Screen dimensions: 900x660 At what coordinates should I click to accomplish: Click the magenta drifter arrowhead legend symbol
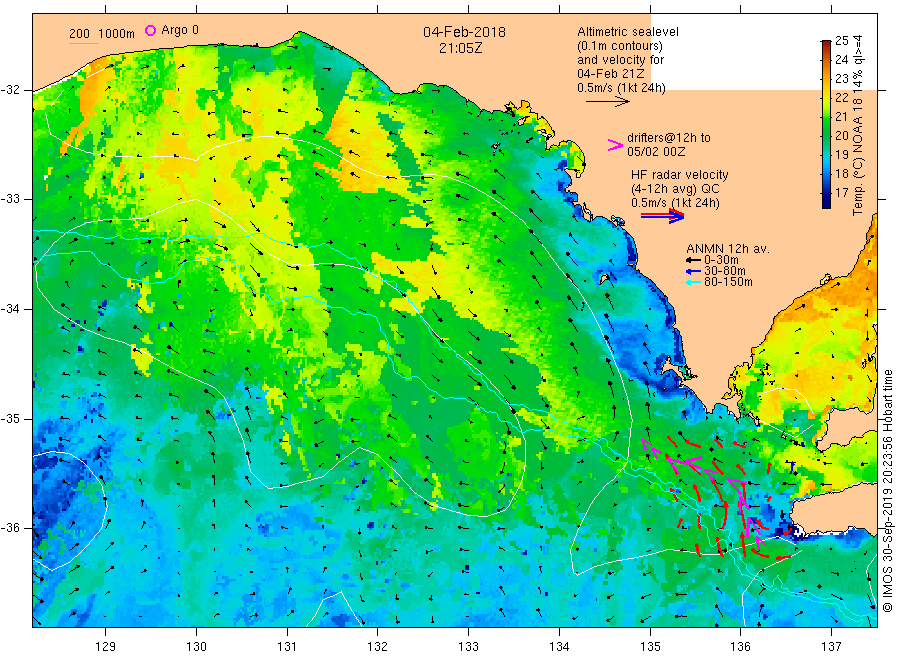coord(615,145)
